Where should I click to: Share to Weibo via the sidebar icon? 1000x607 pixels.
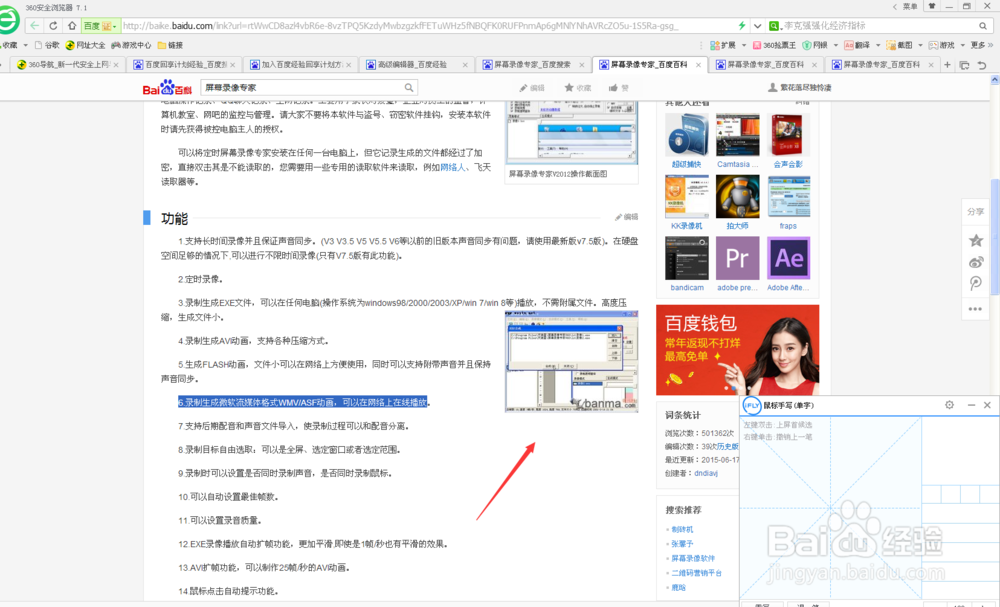coord(976,262)
